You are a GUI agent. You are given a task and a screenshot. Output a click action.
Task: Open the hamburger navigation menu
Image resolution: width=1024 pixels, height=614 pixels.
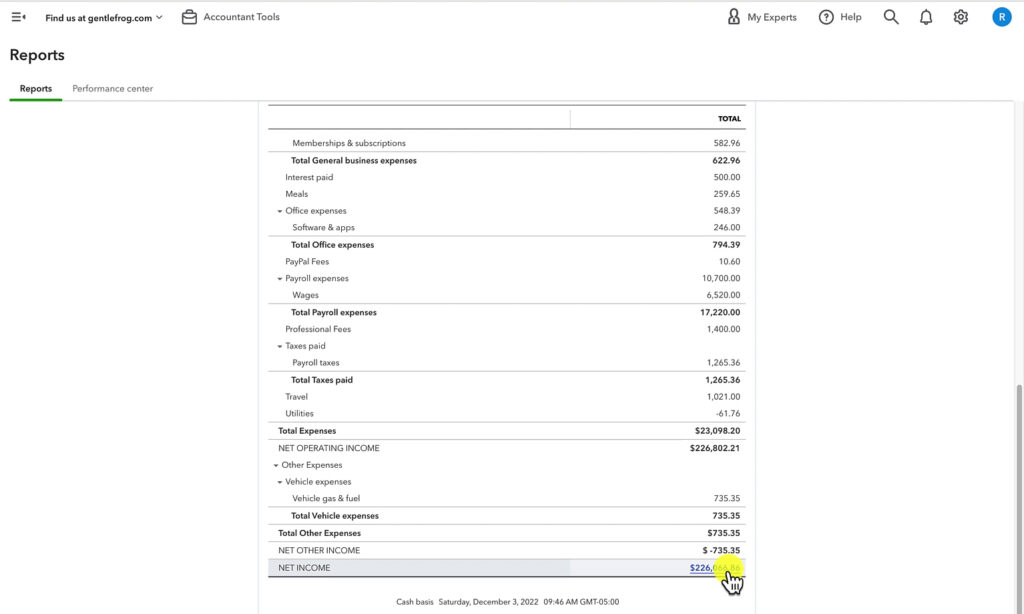18,16
